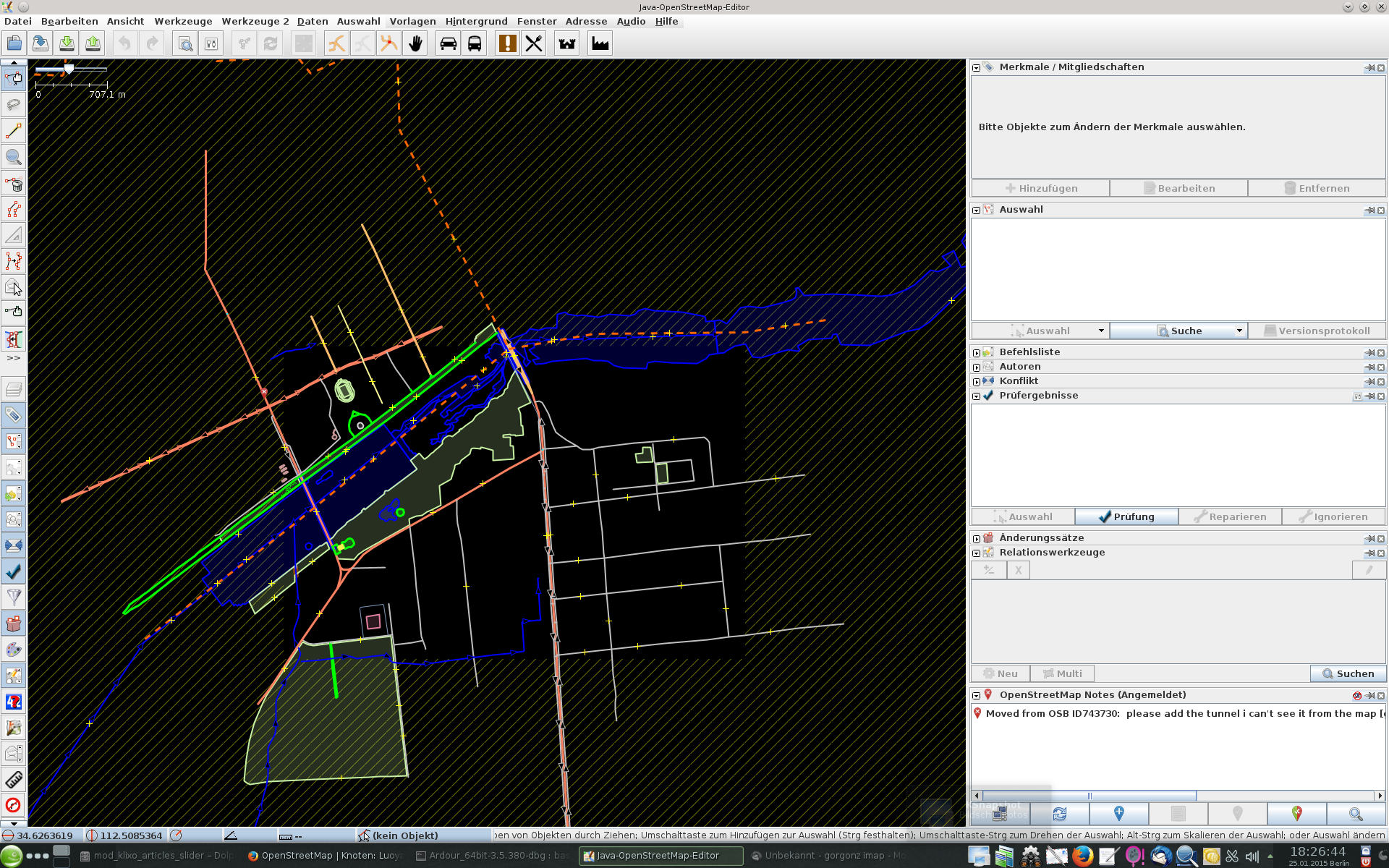Click the Prüfung button
1389x868 pixels.
point(1126,516)
